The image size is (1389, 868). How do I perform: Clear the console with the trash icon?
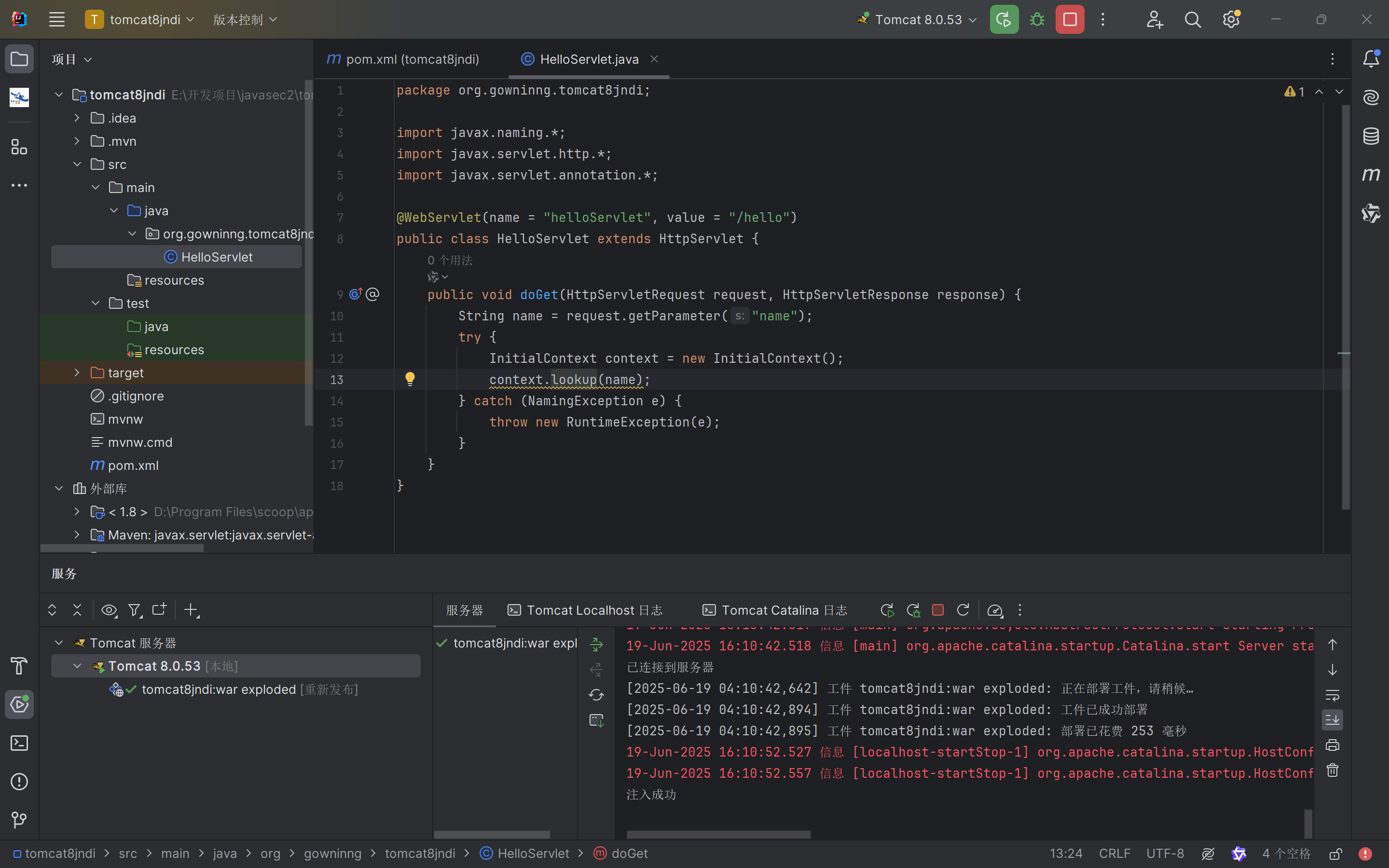[x=1332, y=771]
